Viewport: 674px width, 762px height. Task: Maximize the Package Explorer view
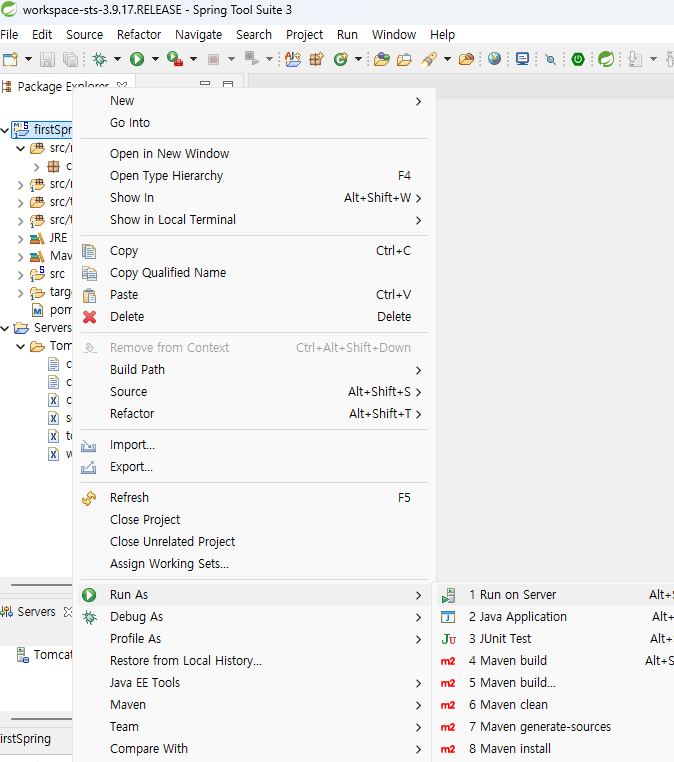point(228,84)
